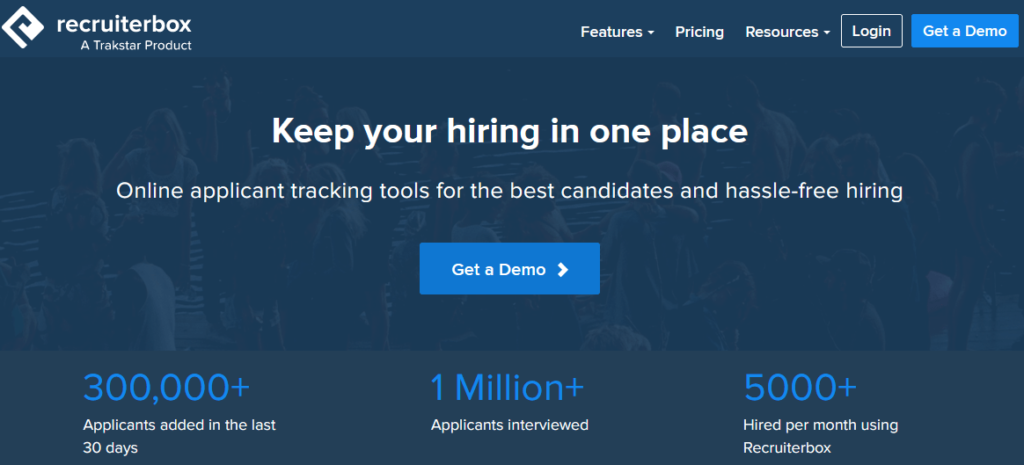Click the hero Get a Demo button

click(509, 269)
